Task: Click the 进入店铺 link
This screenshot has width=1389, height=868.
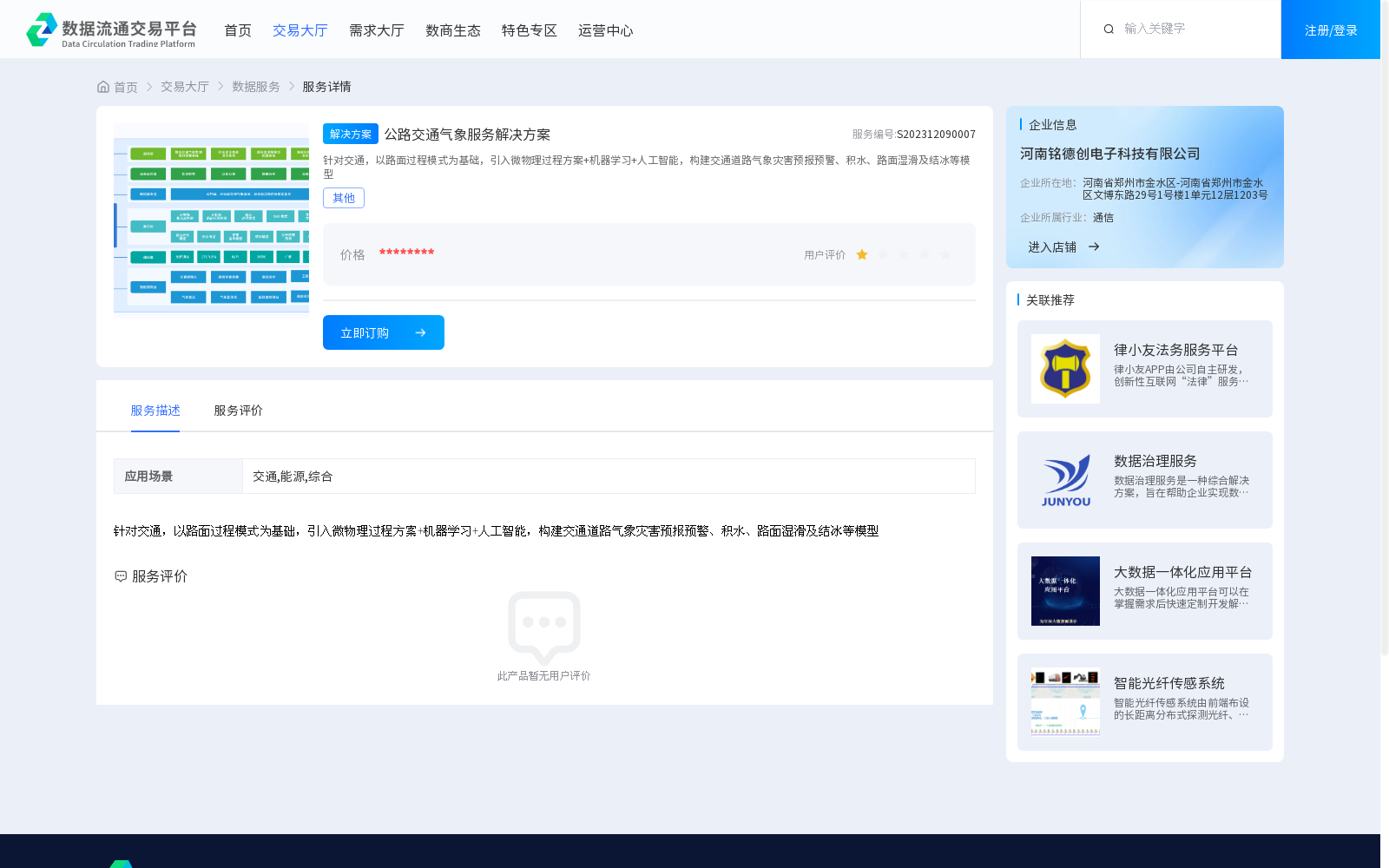Action: click(1052, 247)
